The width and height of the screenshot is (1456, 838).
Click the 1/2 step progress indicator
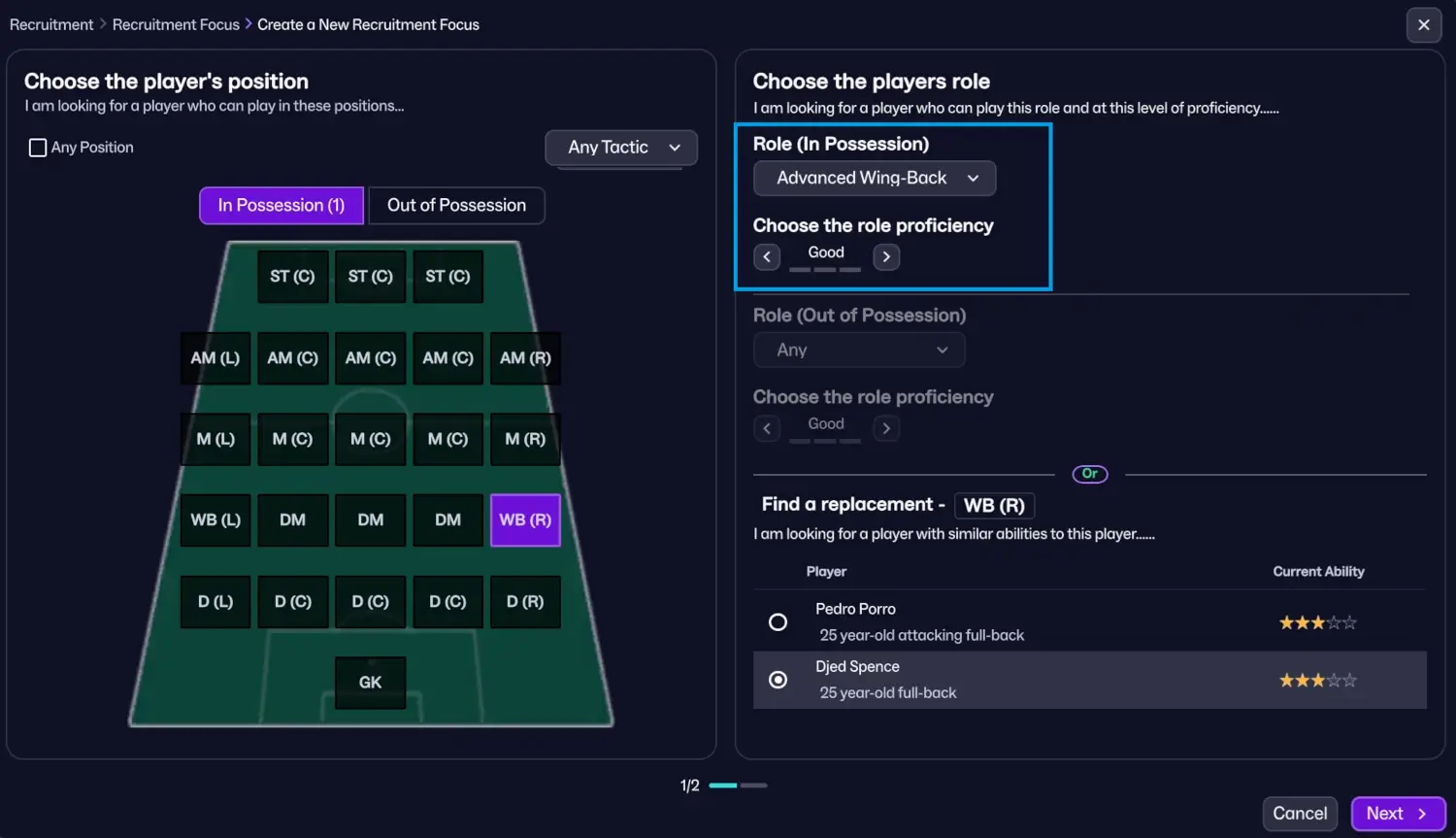click(x=723, y=786)
